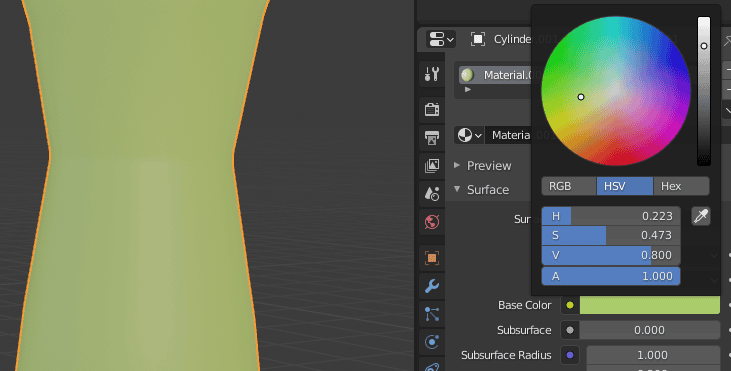Open the Physics properties tab
This screenshot has height=371, width=731.
pyautogui.click(x=432, y=342)
